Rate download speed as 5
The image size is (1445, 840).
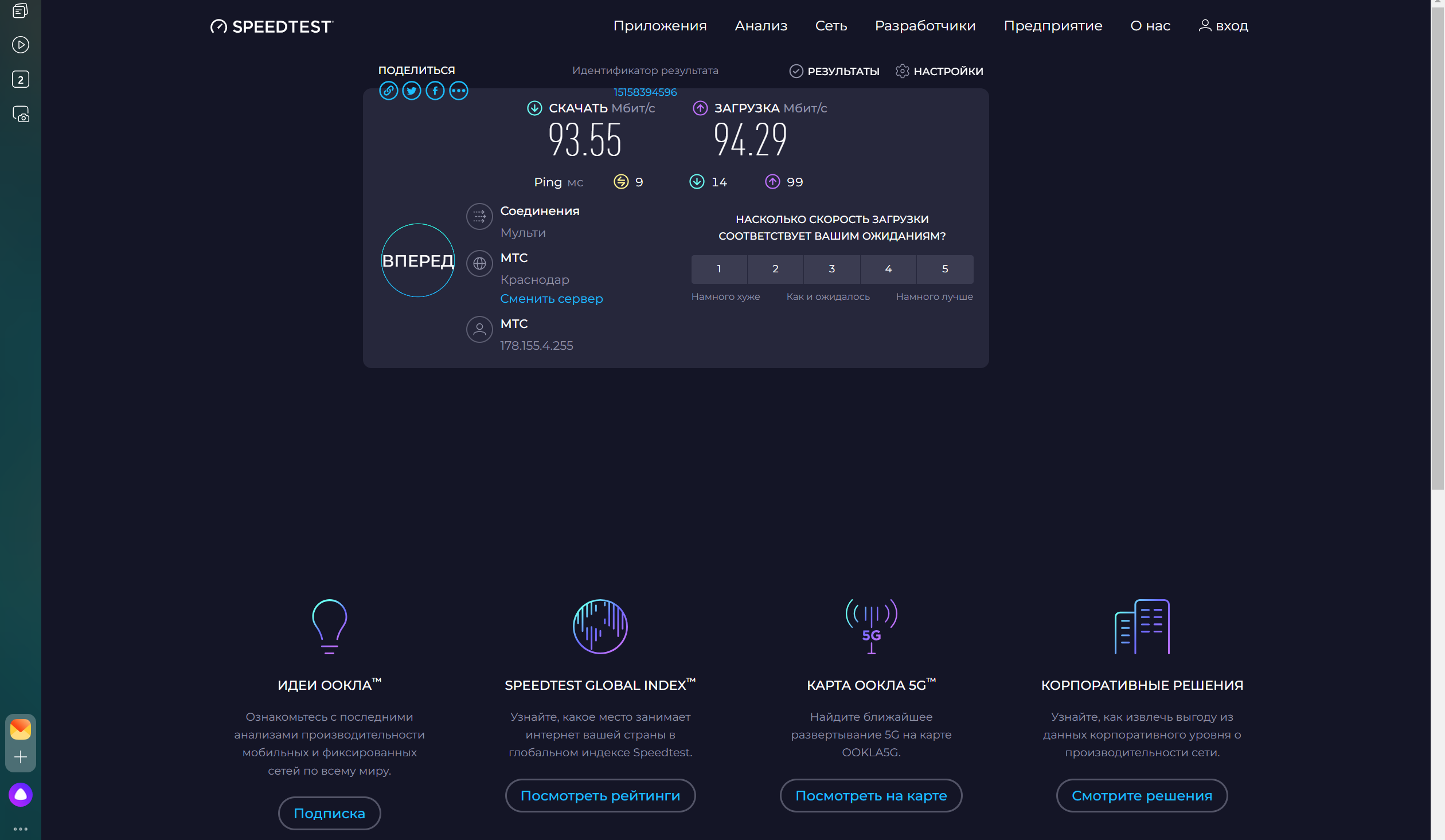945,269
